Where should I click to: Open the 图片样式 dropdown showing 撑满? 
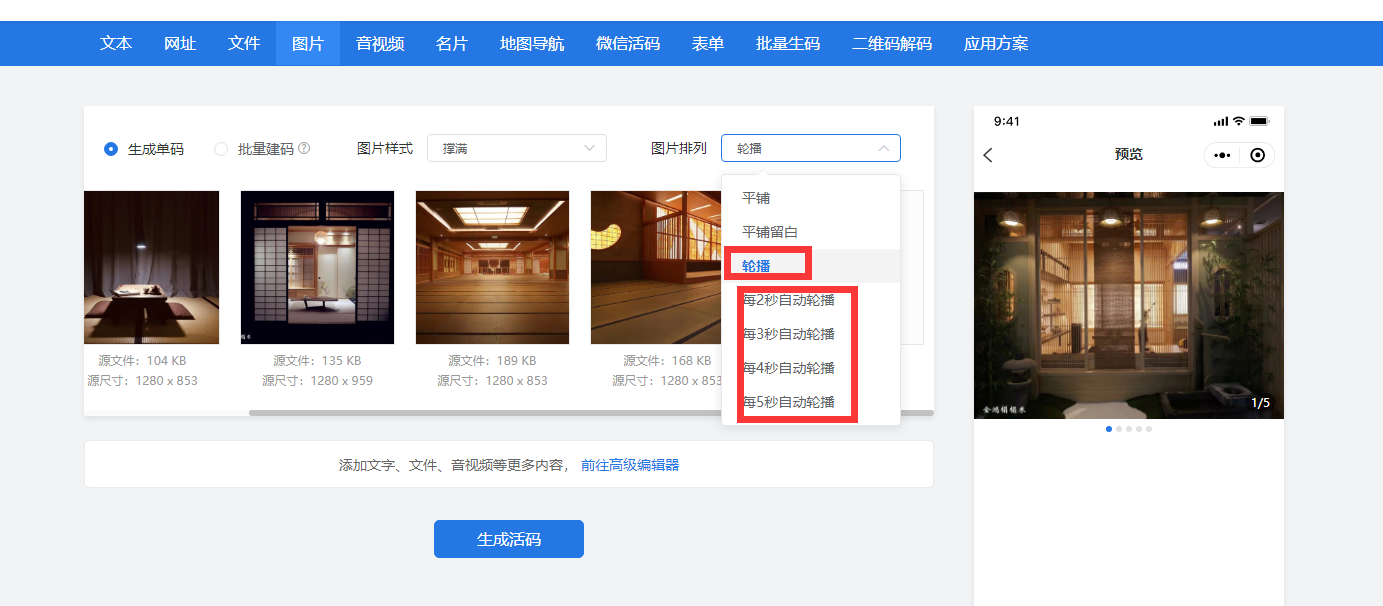pos(517,148)
